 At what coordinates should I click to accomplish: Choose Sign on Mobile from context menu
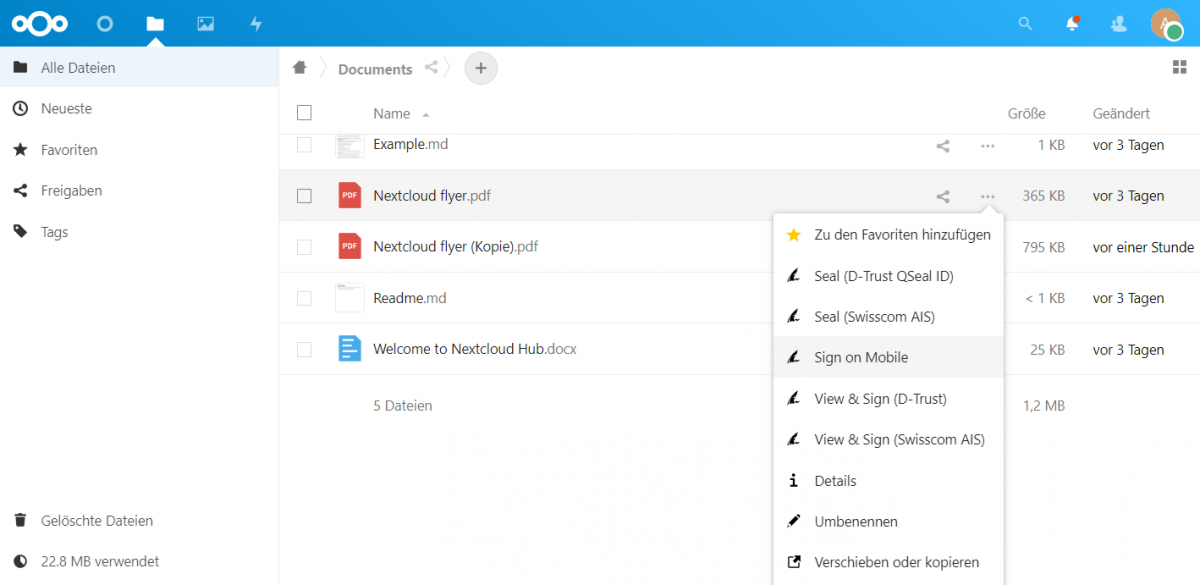(861, 357)
